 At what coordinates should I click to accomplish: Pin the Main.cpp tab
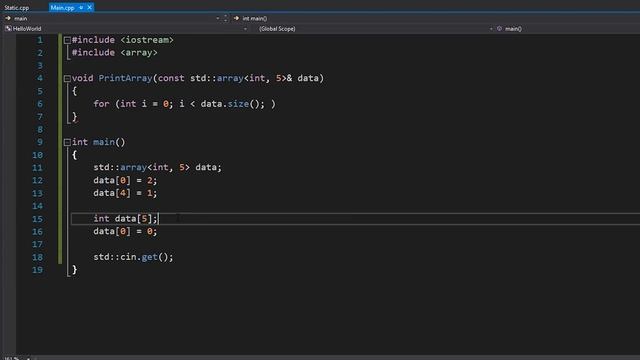click(x=81, y=7)
